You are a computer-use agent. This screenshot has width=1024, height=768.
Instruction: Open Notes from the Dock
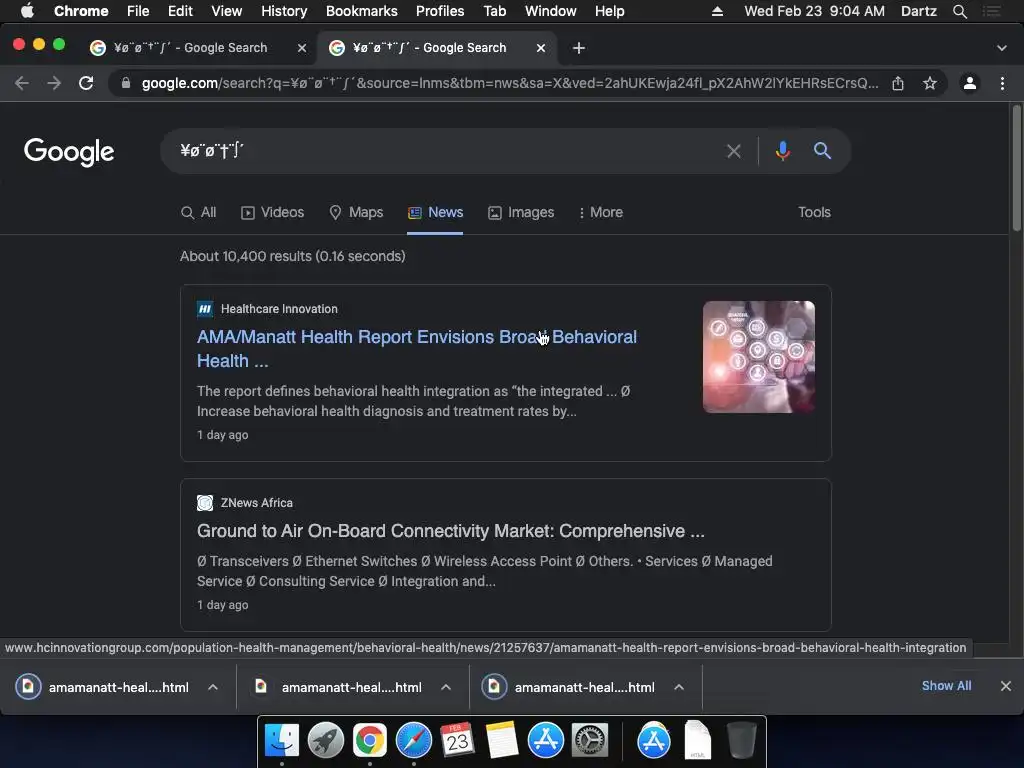point(502,740)
